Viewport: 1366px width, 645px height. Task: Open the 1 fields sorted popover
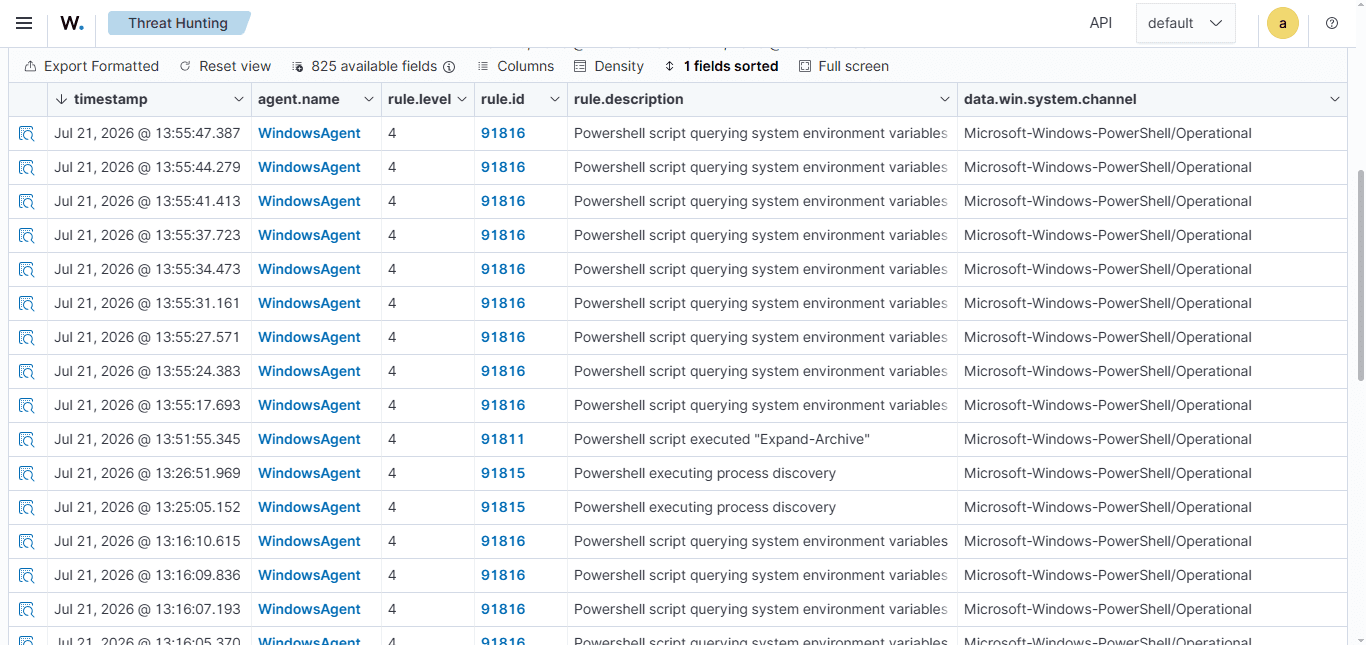721,66
